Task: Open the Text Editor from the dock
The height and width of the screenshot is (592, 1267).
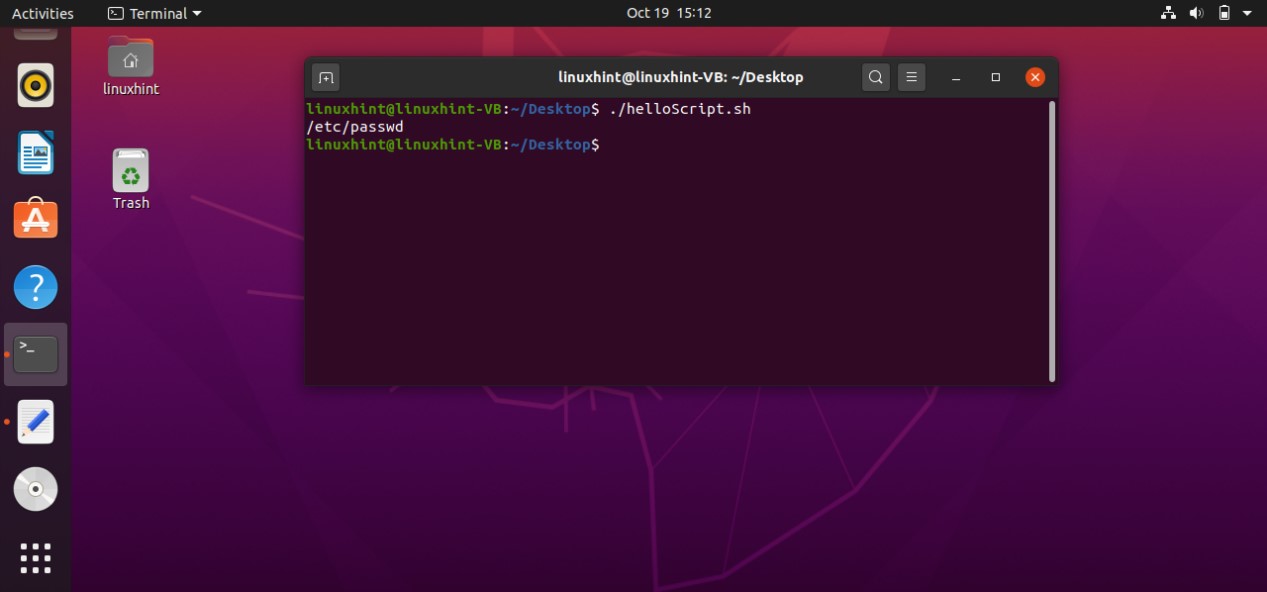Action: click(x=36, y=422)
